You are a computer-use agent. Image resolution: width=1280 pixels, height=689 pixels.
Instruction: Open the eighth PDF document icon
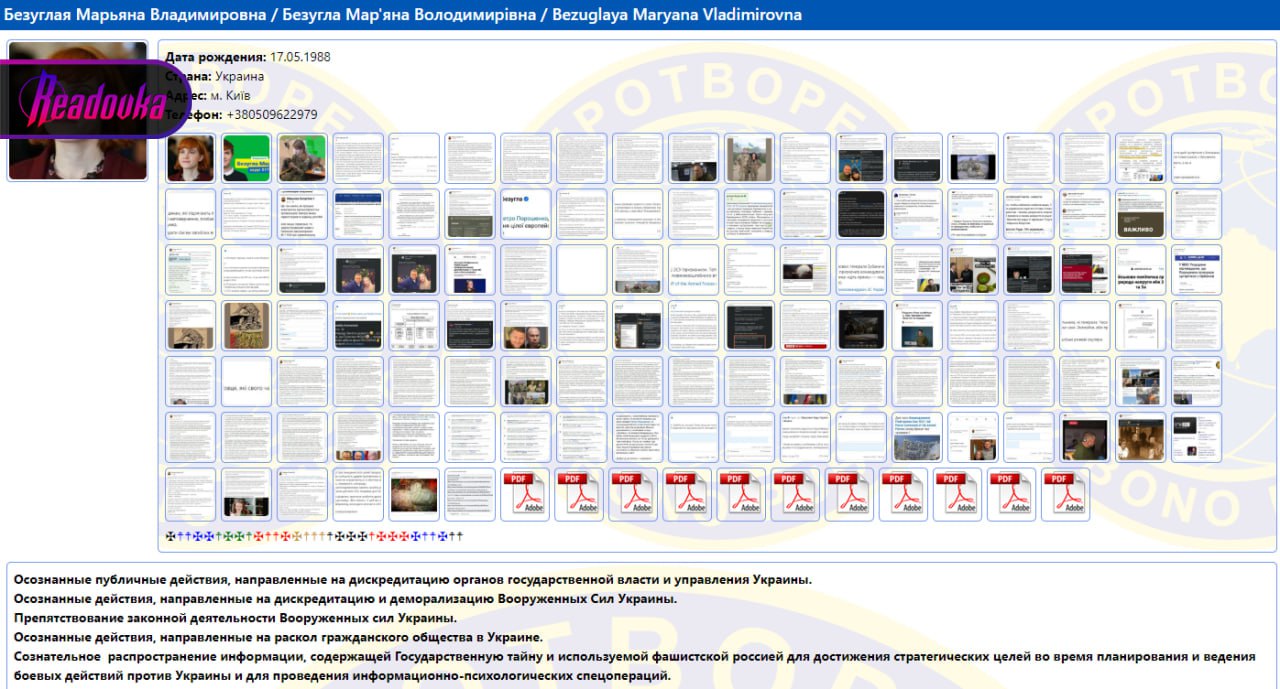pyautogui.click(x=903, y=494)
